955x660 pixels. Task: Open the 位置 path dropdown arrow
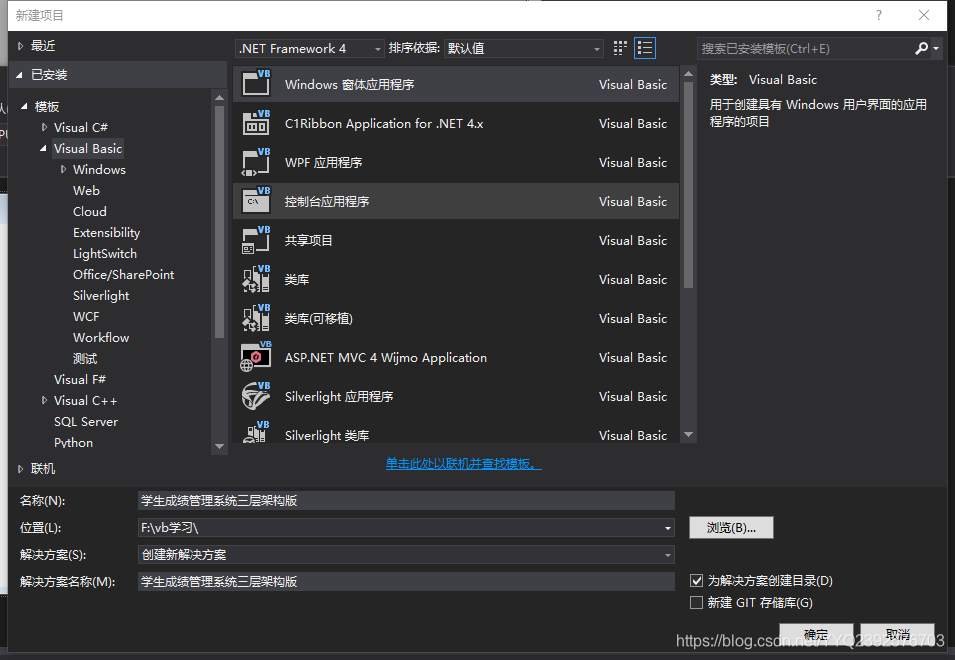click(x=668, y=528)
